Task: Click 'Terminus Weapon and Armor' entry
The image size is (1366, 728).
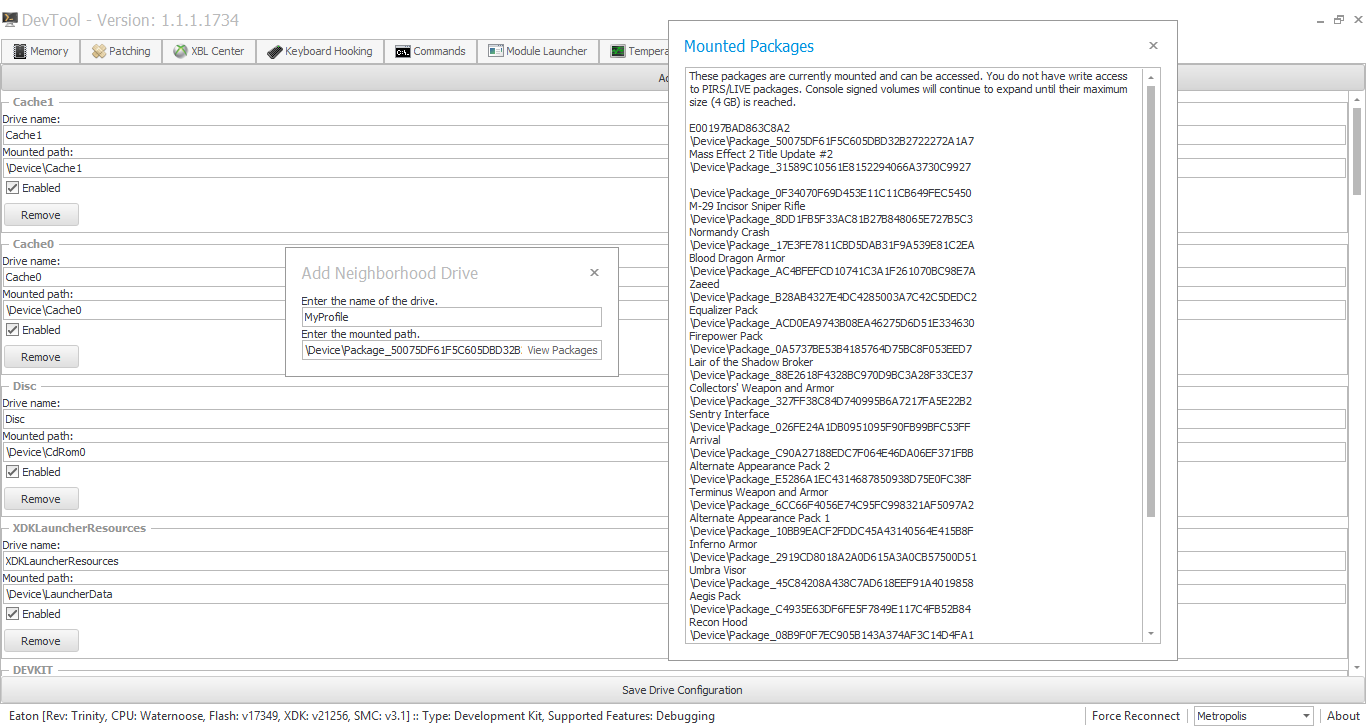Action: pos(759,492)
